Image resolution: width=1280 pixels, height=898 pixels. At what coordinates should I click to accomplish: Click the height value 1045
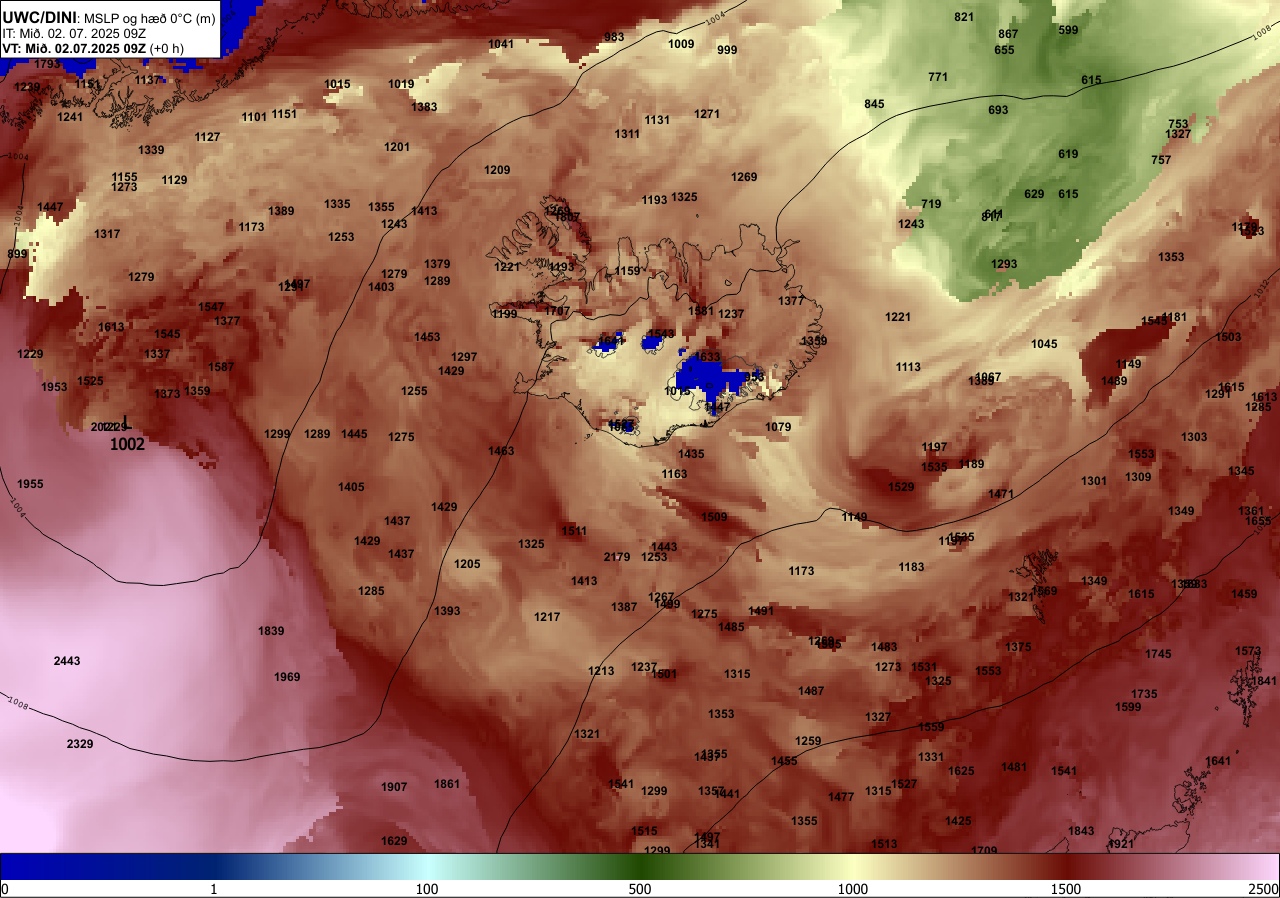pos(1044,344)
